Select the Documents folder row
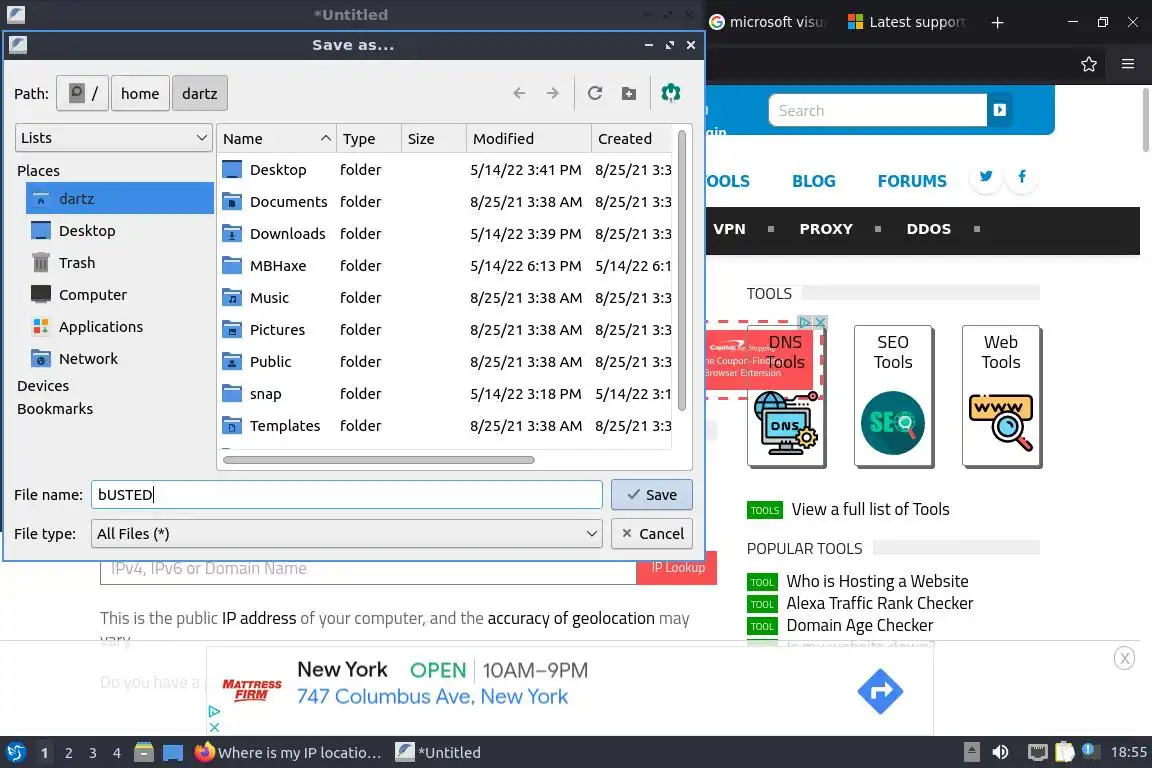The width and height of the screenshot is (1152, 768). click(446, 201)
